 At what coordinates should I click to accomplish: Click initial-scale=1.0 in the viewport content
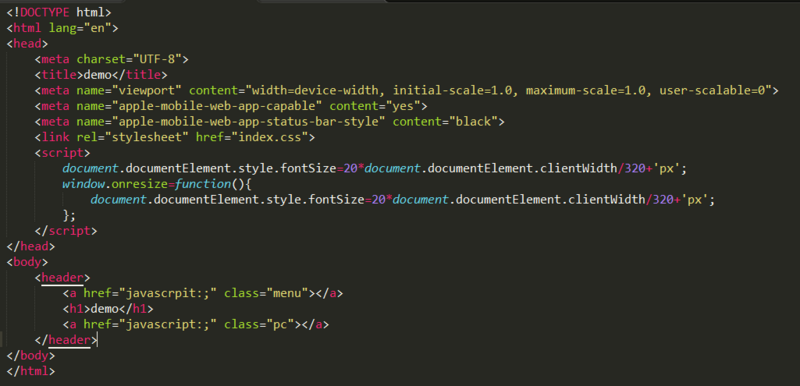click(454, 91)
